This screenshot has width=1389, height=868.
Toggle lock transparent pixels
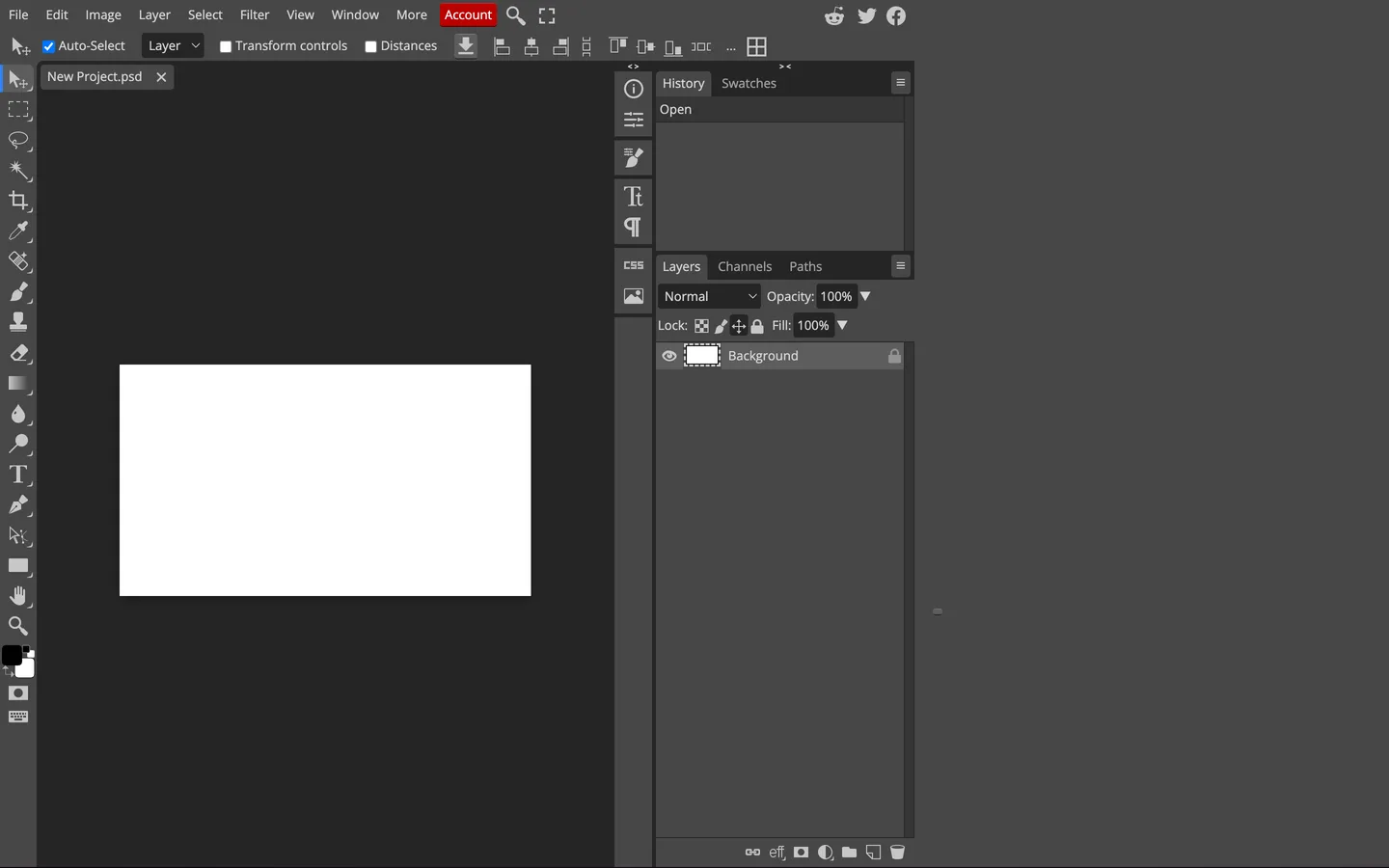[702, 326]
